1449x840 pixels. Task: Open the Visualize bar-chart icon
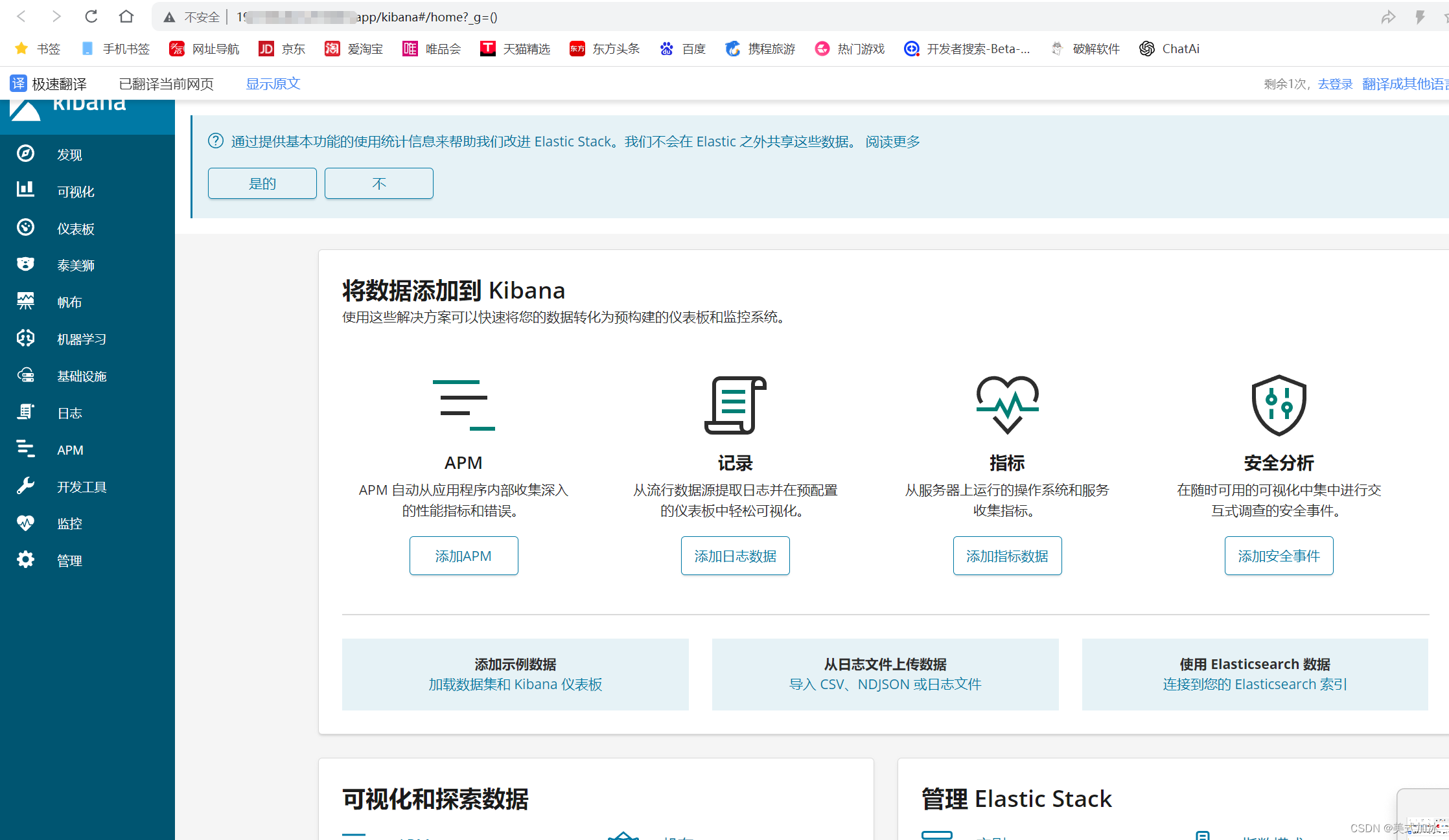tap(25, 189)
